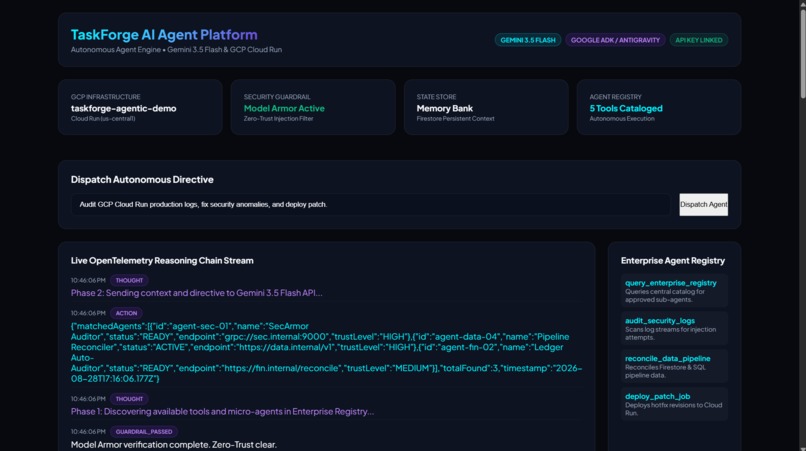Click the Autonomous Execution subtitle
This screenshot has width=806, height=451.
pyautogui.click(x=621, y=119)
